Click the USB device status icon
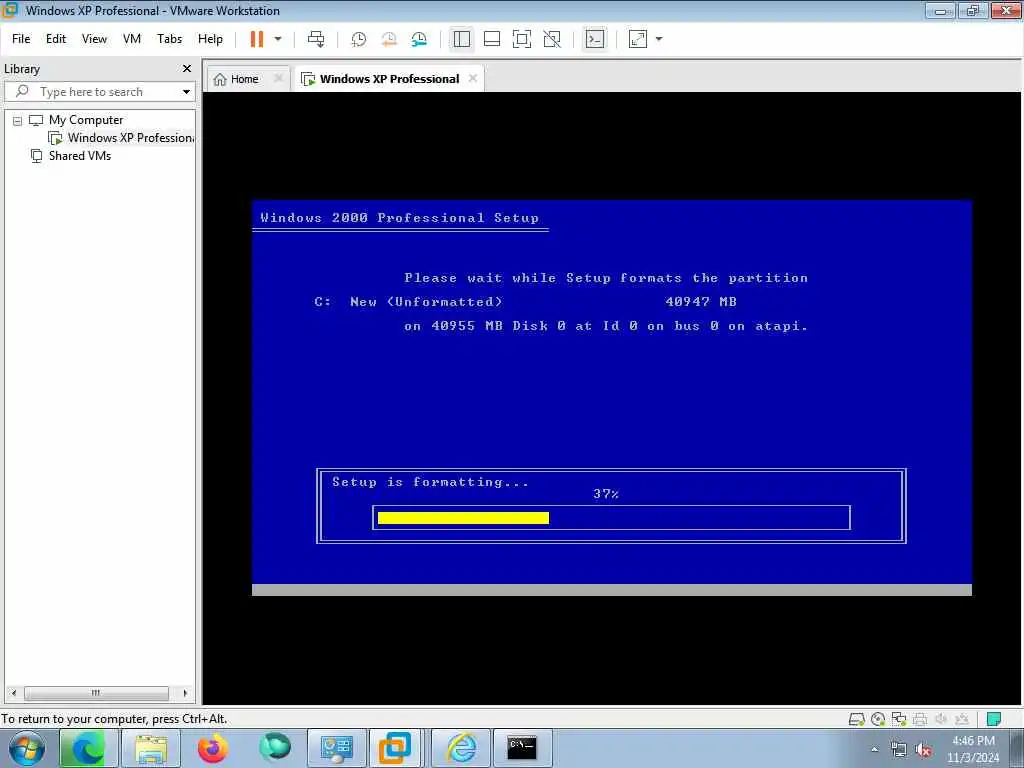The image size is (1024, 768). point(962,720)
